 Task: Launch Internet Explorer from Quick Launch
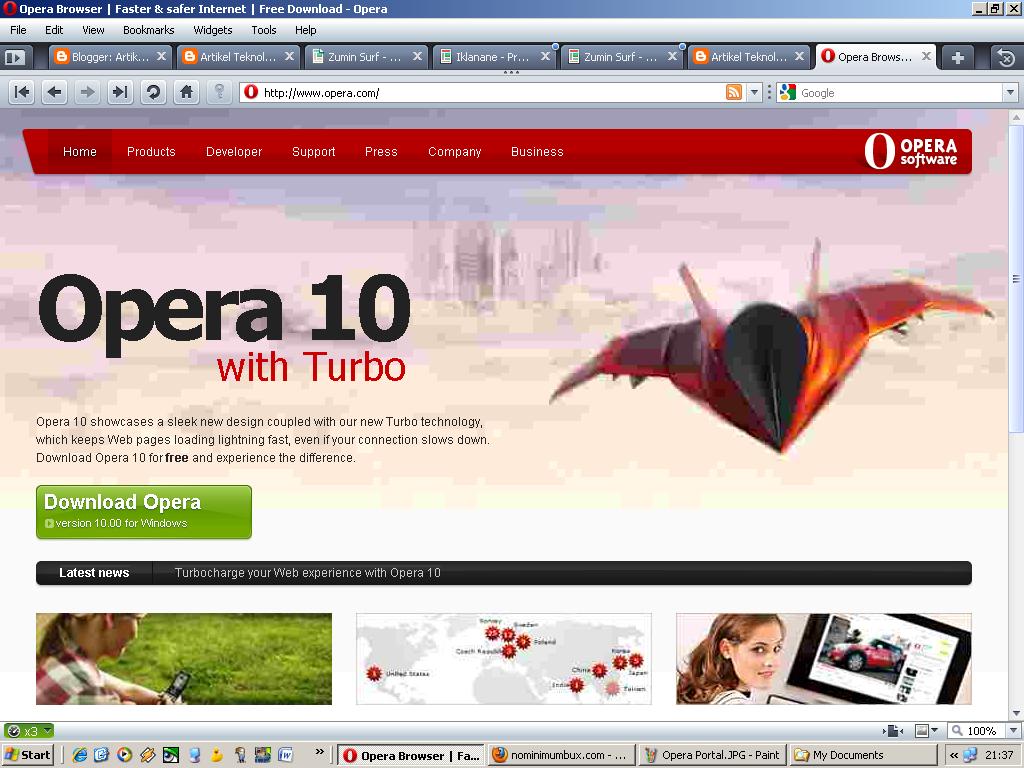click(x=80, y=755)
